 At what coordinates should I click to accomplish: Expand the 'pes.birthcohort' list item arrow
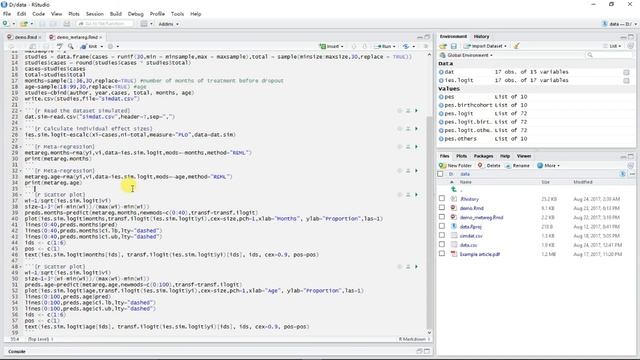point(441,105)
